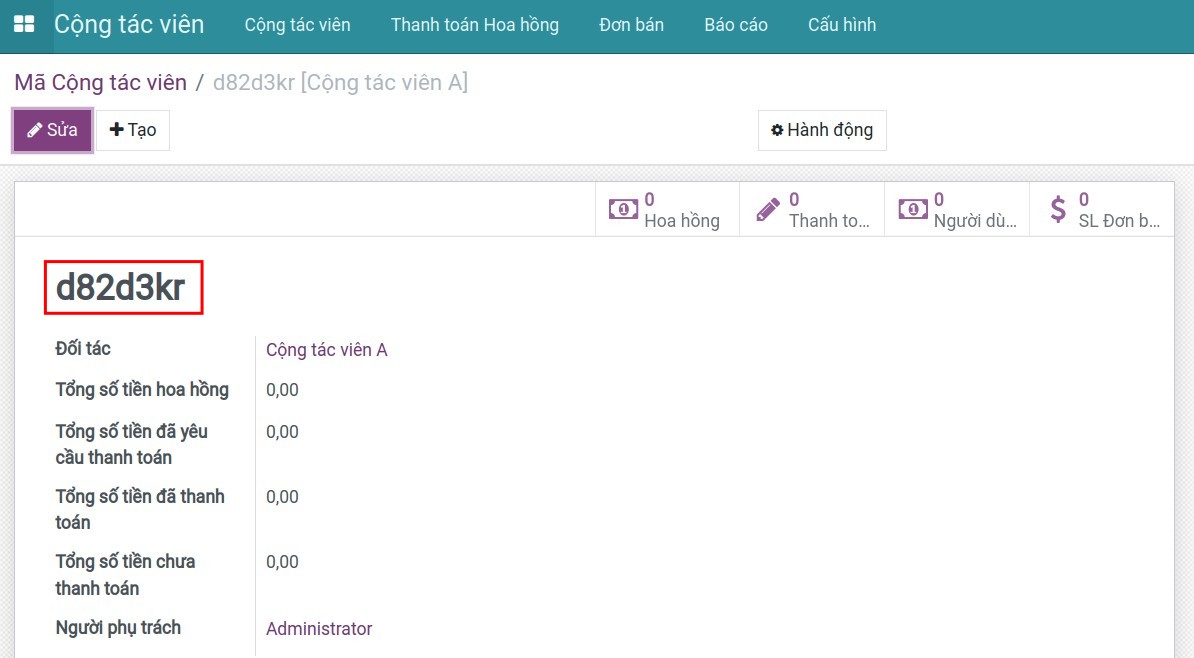Click the Tổng số tiền hoa hồng value

282,390
